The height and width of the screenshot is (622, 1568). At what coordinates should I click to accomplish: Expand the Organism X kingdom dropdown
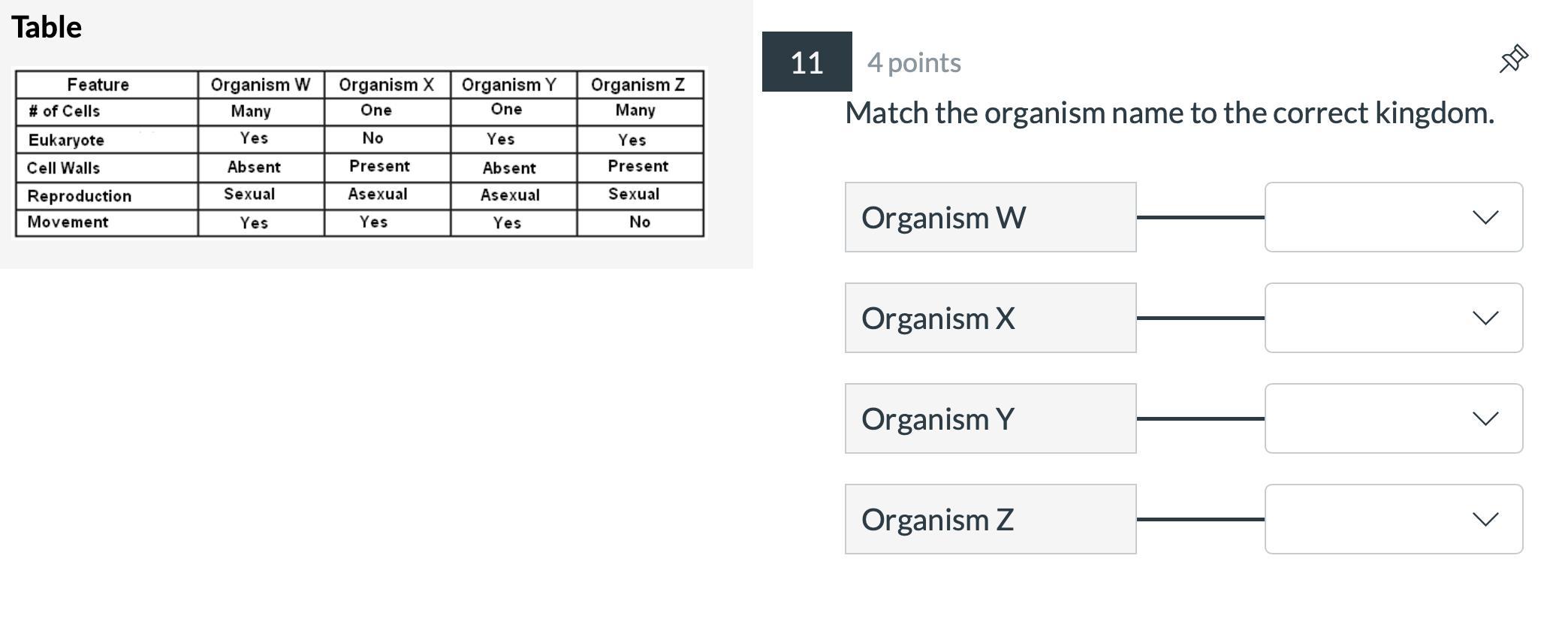click(x=1393, y=318)
